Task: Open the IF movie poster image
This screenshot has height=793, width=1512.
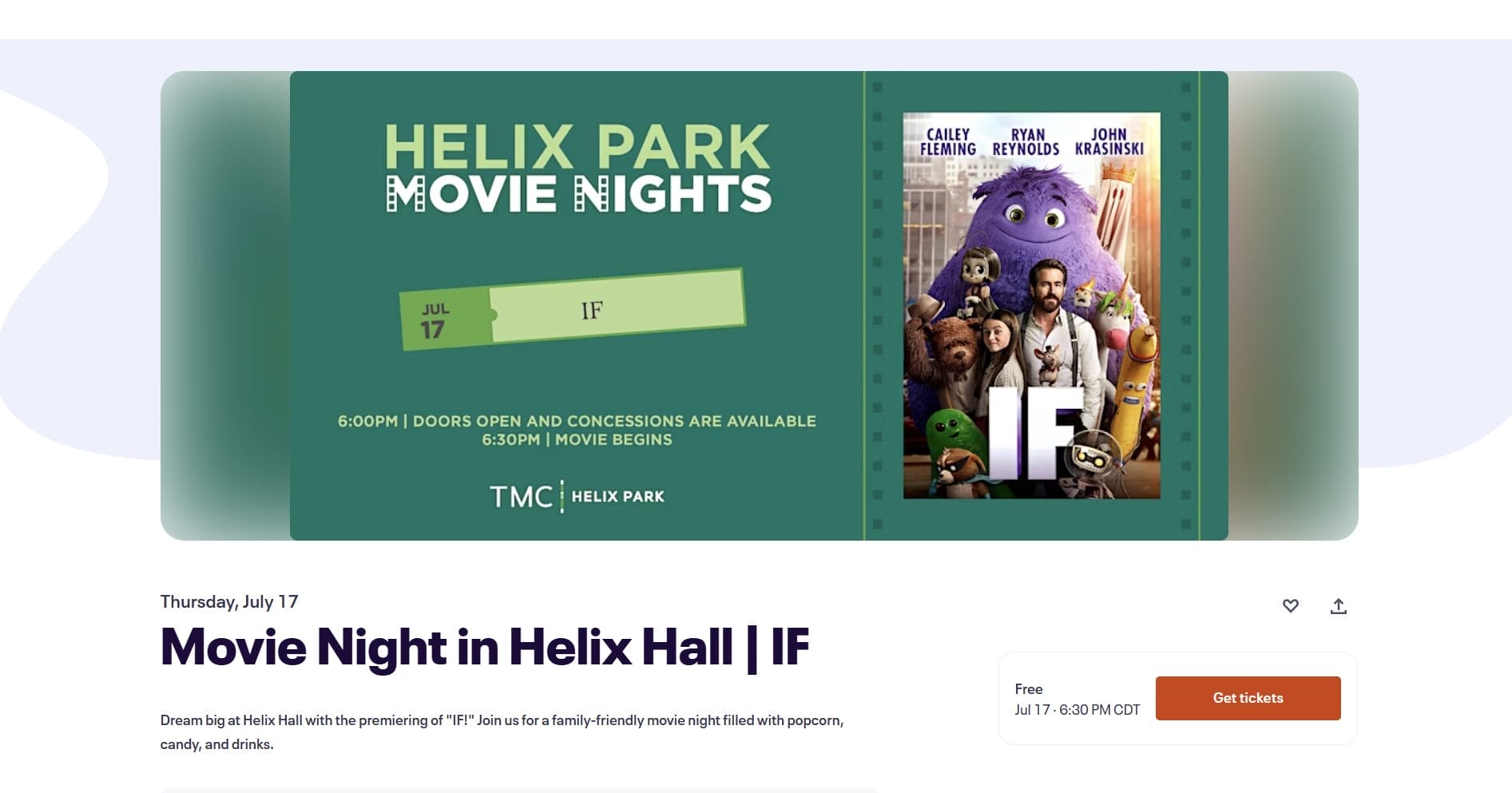Action: click(x=1031, y=306)
